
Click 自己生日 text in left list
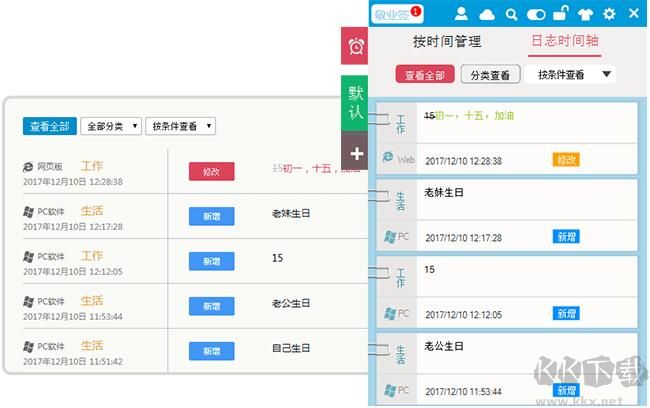pos(291,348)
